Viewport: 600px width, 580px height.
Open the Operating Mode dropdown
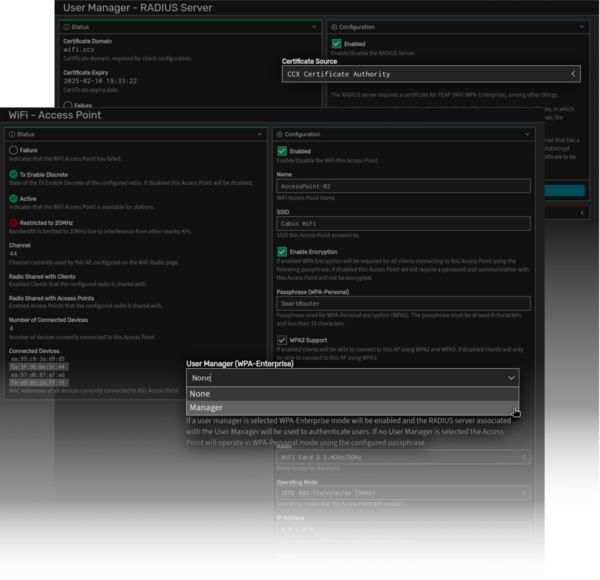point(403,493)
